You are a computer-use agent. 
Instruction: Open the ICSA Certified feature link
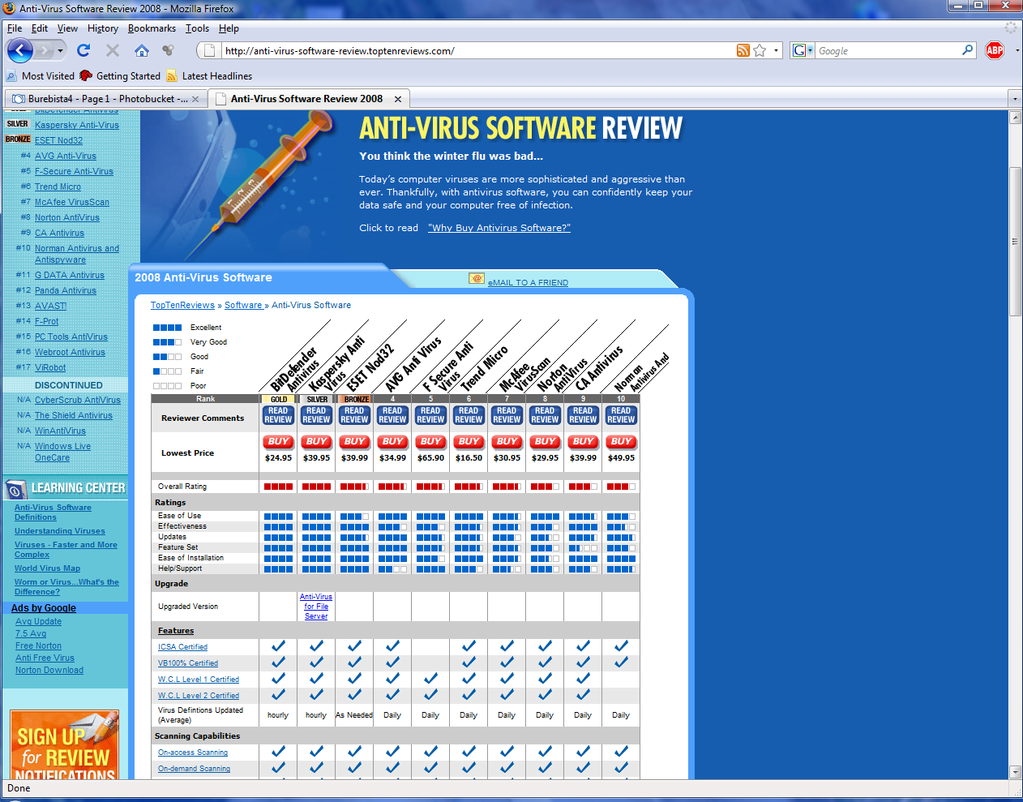tap(183, 647)
